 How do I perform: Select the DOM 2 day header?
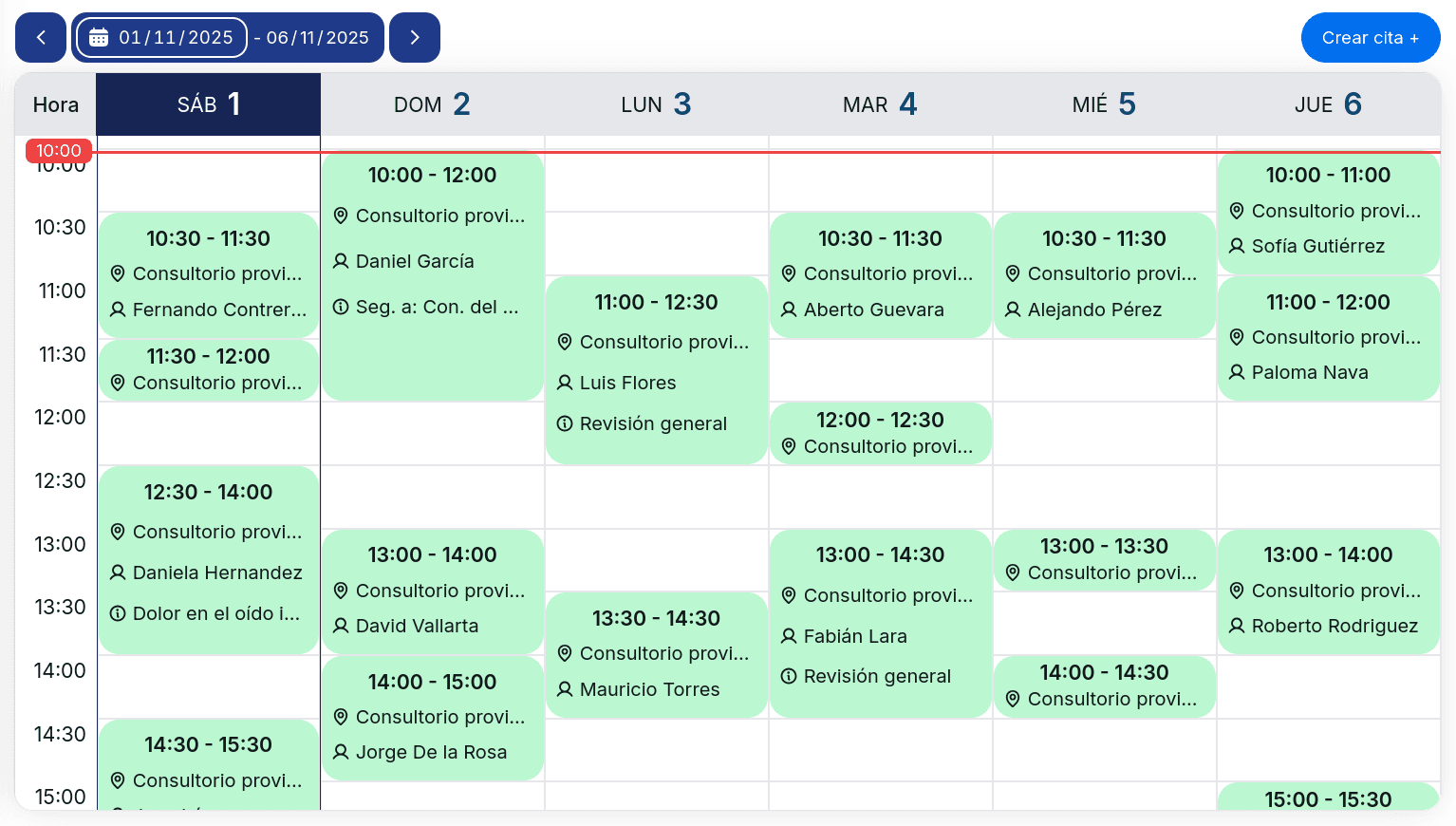432,104
